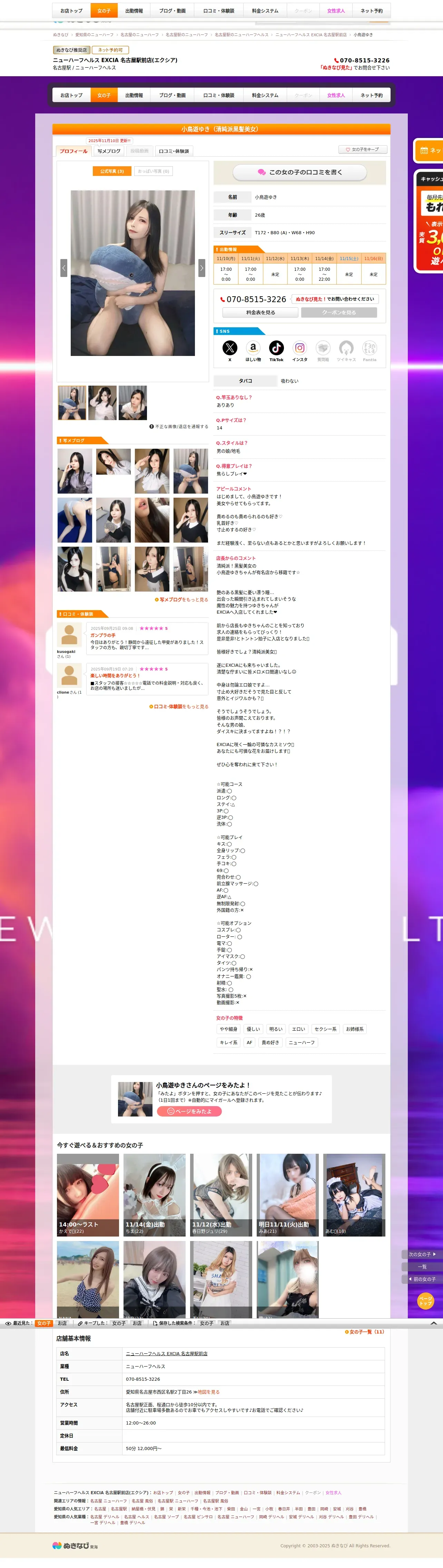This screenshot has width=443, height=1568.
Task: Select first photo thumbnail with whale plush
Action: (72, 403)
